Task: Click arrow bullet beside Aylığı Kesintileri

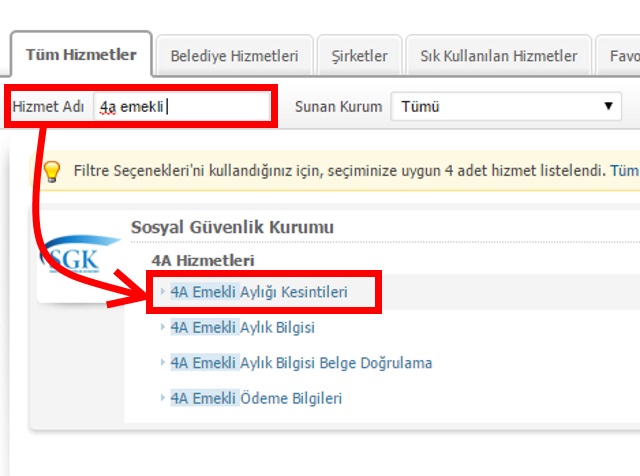Action: coord(162,291)
